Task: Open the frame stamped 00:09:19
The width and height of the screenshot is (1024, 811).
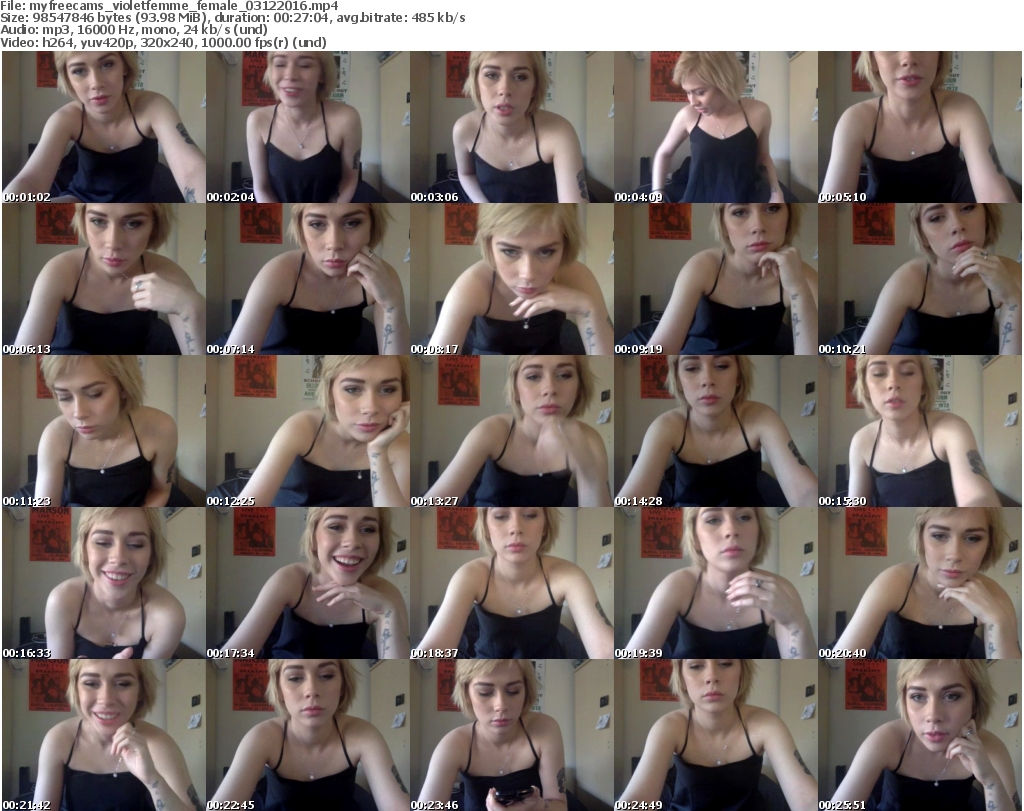Action: coord(716,279)
